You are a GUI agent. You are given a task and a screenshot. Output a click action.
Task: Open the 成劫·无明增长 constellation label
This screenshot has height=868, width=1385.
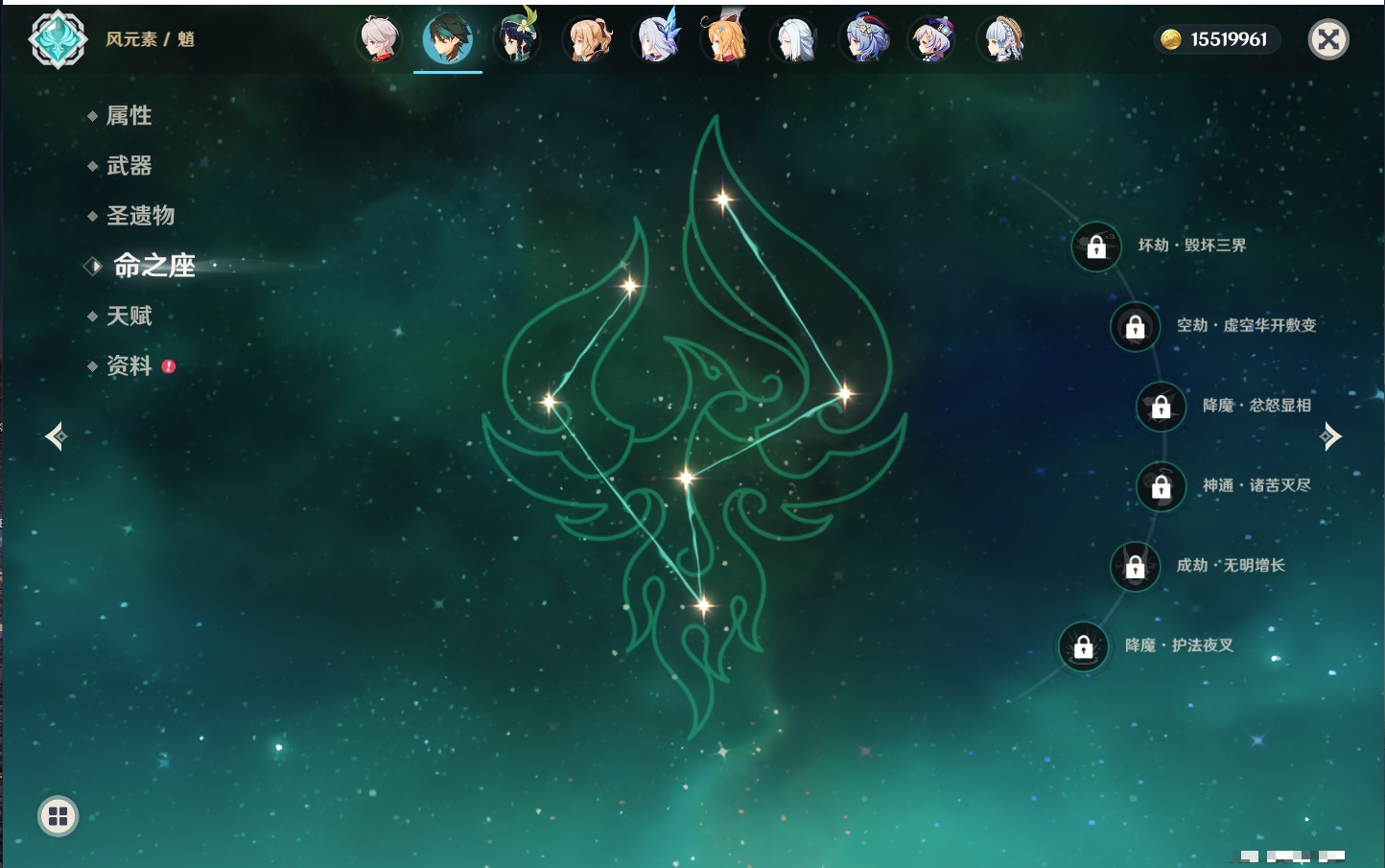point(1231,565)
